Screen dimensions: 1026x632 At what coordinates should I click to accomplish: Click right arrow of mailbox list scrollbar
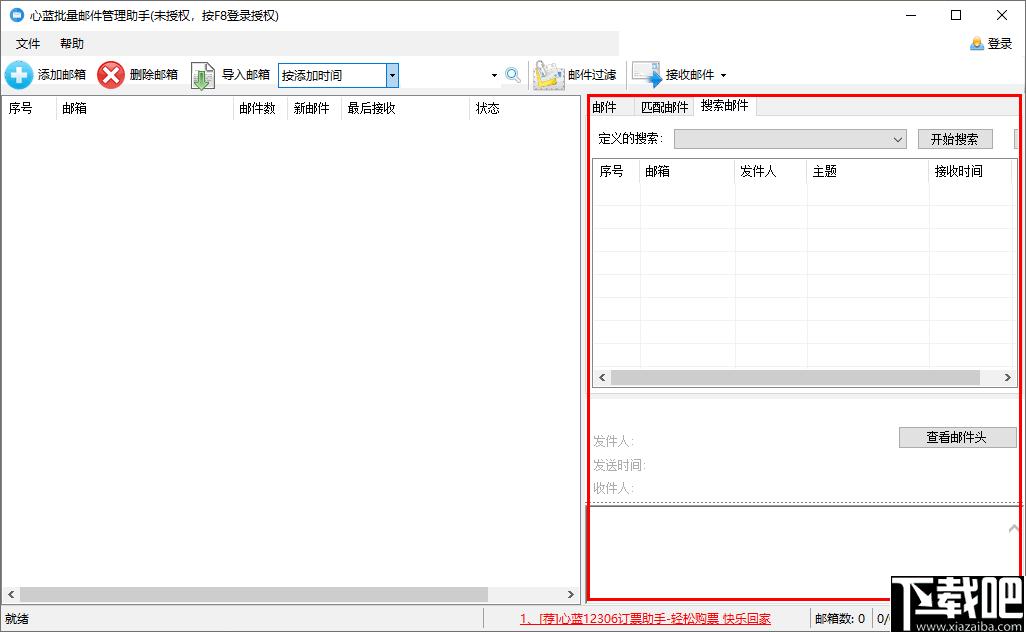[x=570, y=594]
